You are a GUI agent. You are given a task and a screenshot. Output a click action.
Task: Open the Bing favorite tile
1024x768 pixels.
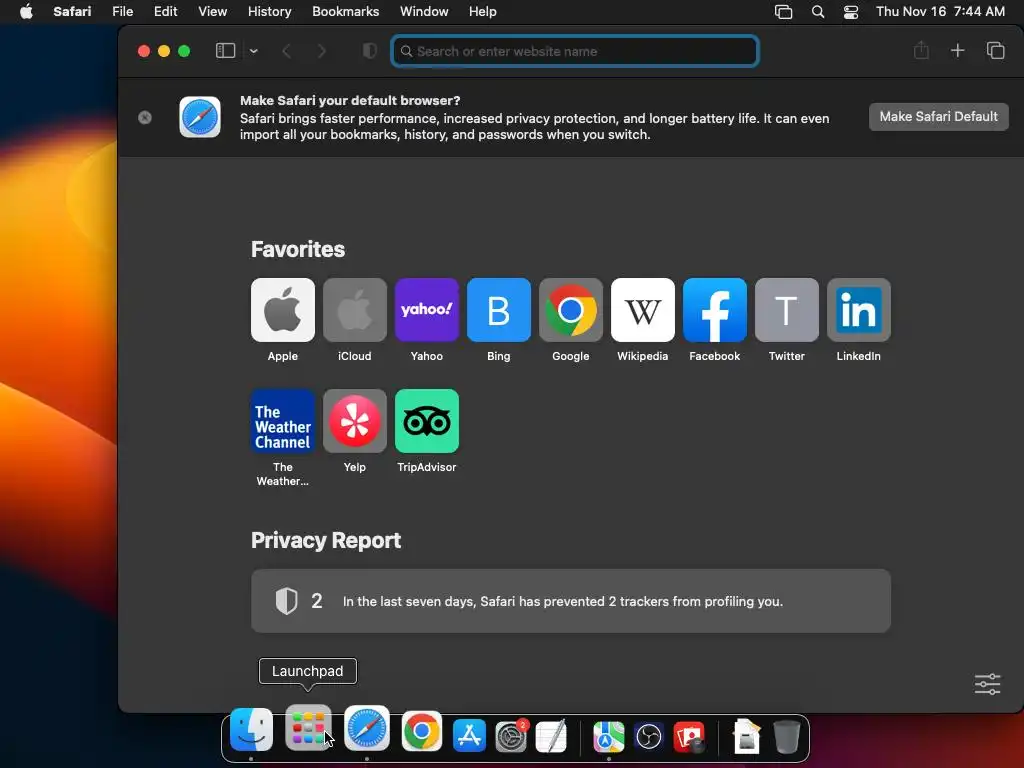click(498, 310)
